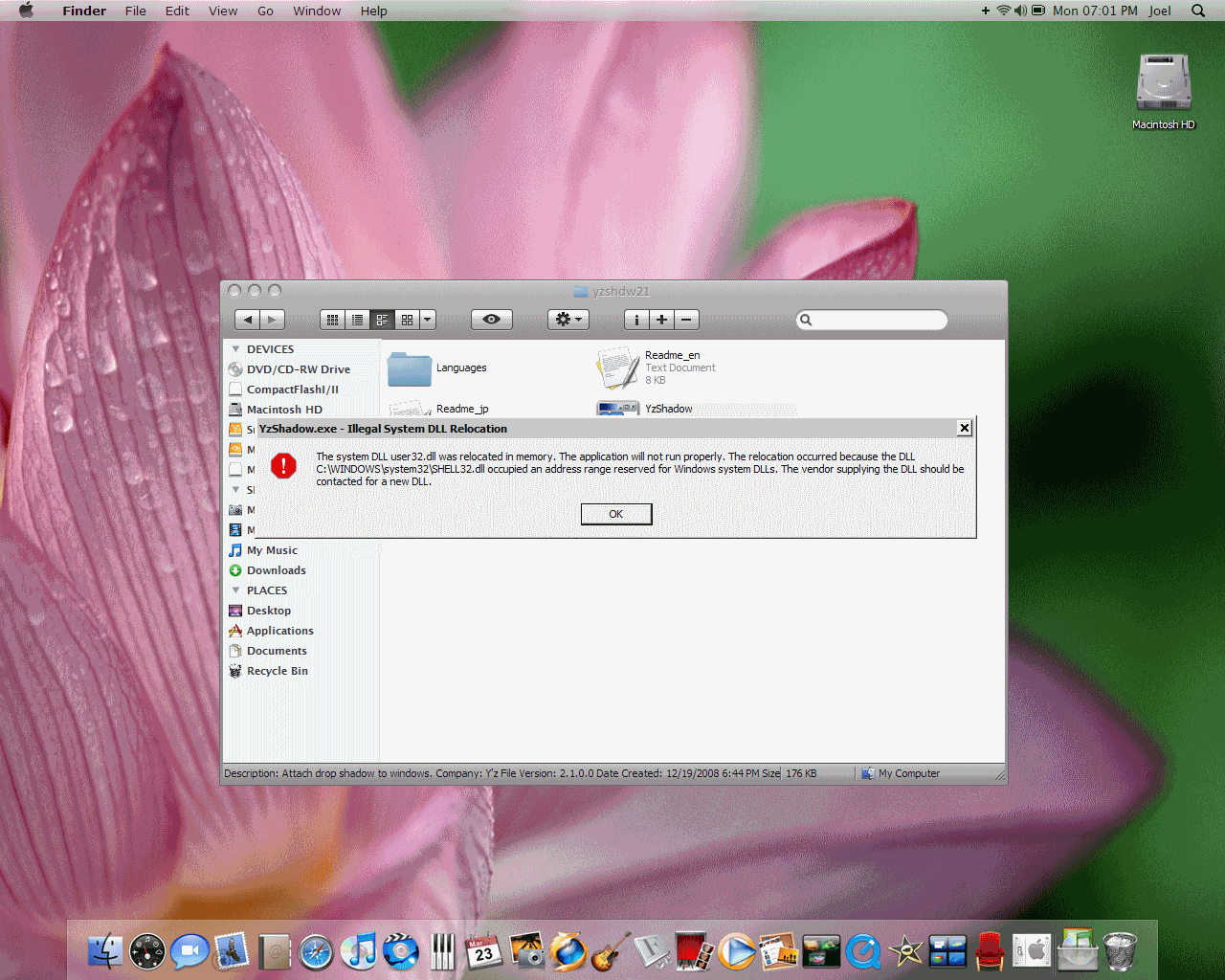Open the gear action menu
This screenshot has width=1225, height=980.
click(568, 320)
